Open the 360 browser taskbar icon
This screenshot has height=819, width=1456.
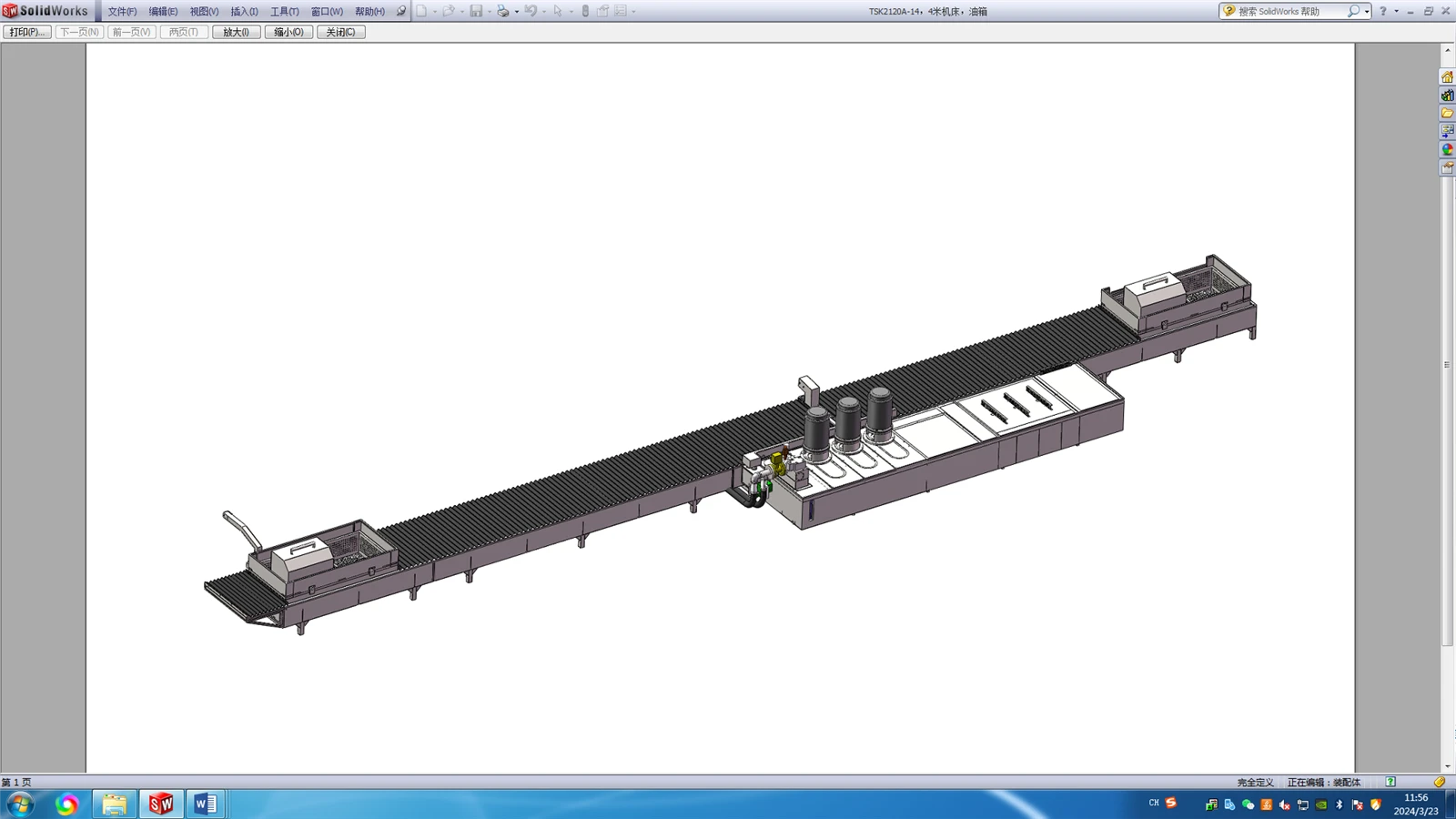66,804
